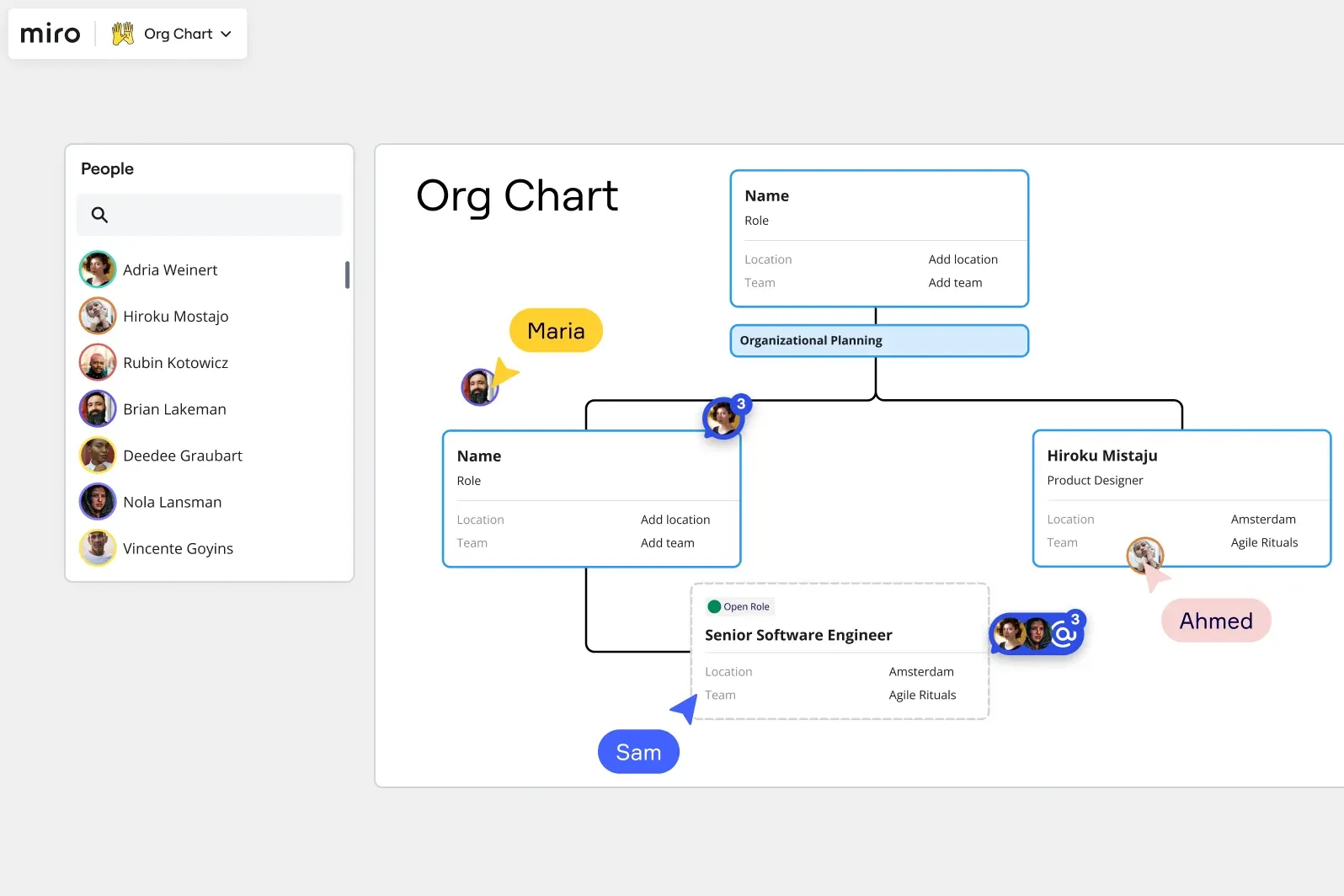Pick Deedee Graubart from the People list
The width and height of the screenshot is (1344, 896).
click(183, 456)
